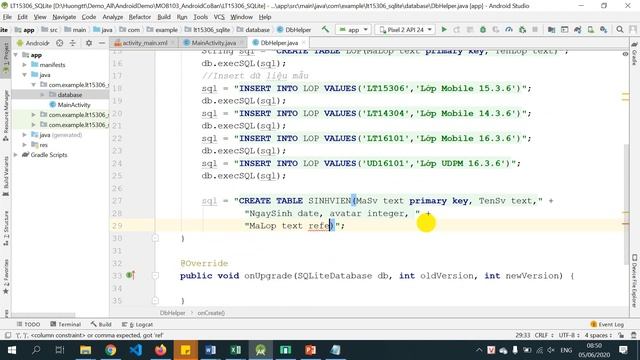Open Chrome from the taskbar
This screenshot has width=640, height=360.
coord(110,350)
